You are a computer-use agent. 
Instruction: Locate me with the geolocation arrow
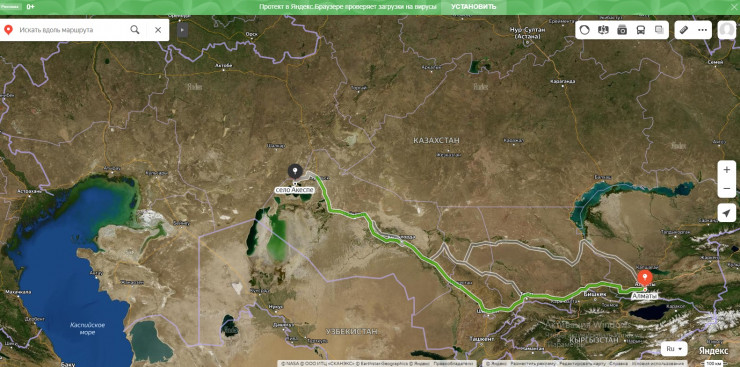pyautogui.click(x=727, y=213)
